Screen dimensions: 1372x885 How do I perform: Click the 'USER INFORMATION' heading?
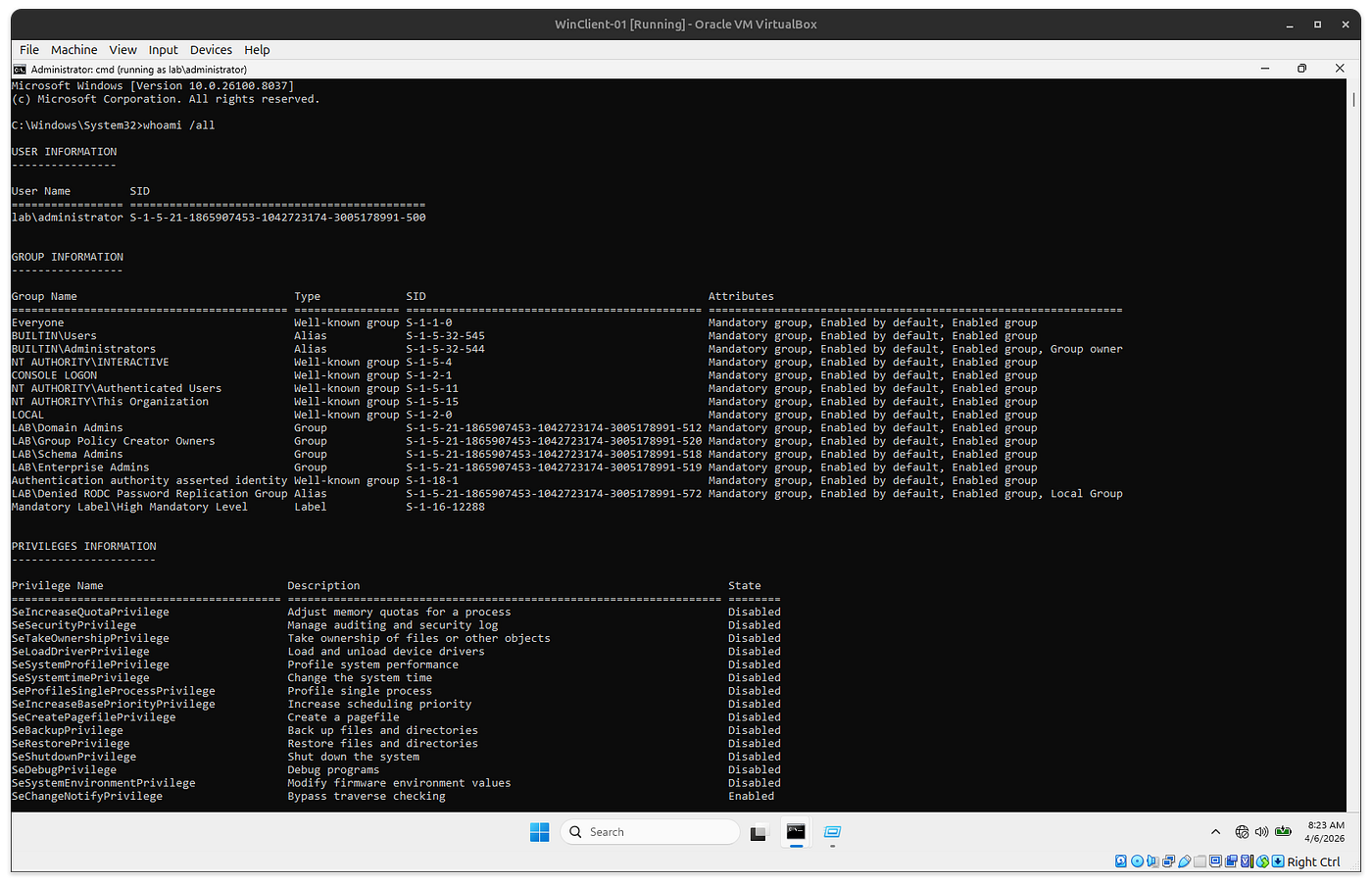tap(64, 152)
